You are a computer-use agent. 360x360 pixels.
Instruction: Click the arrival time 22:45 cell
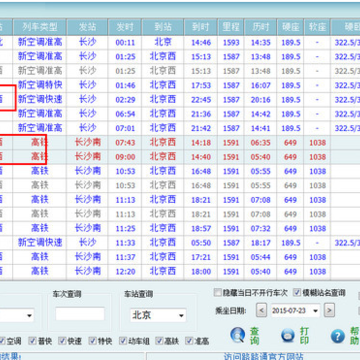click(x=201, y=100)
